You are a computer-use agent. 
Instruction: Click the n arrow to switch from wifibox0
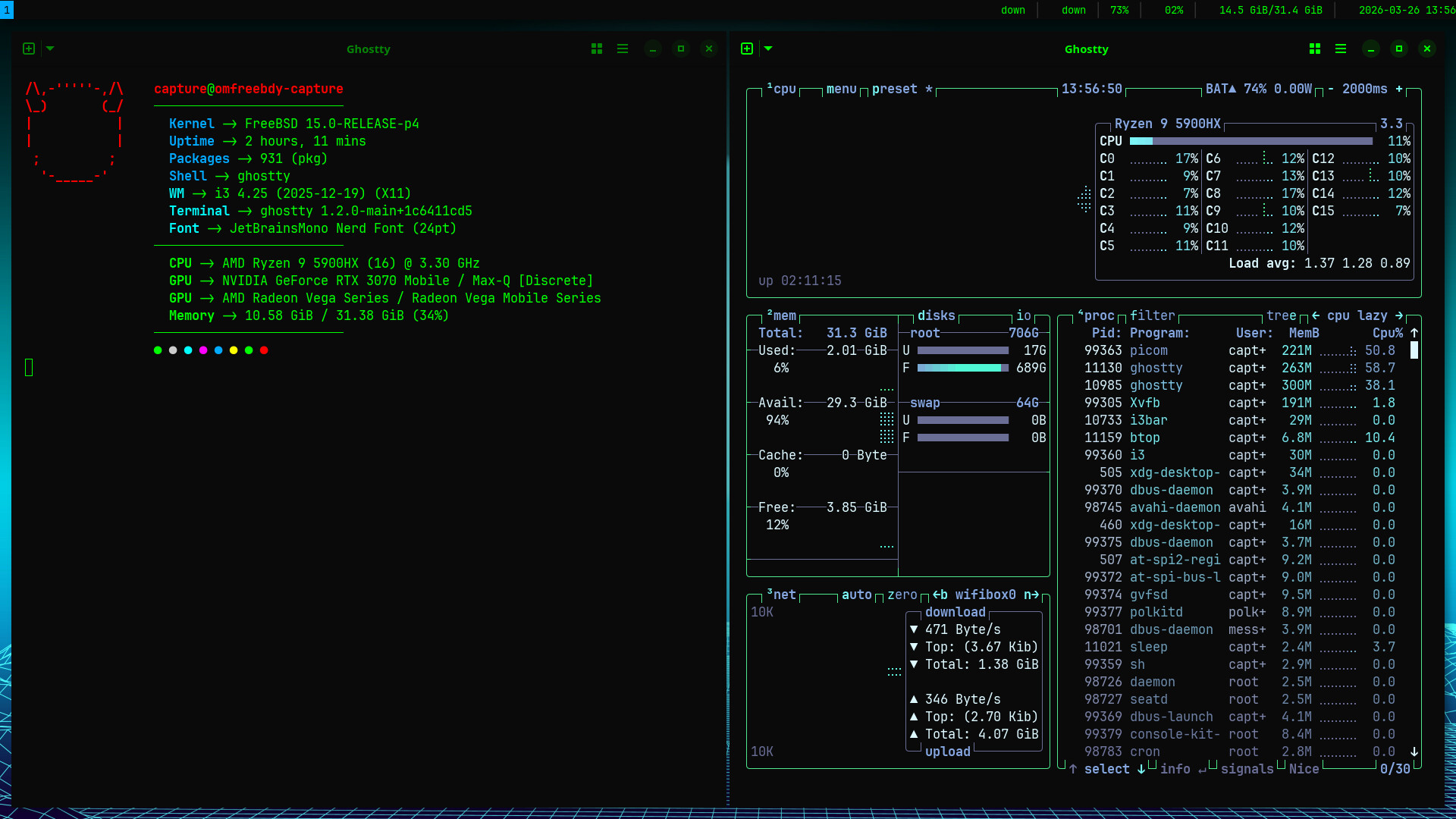point(1033,595)
